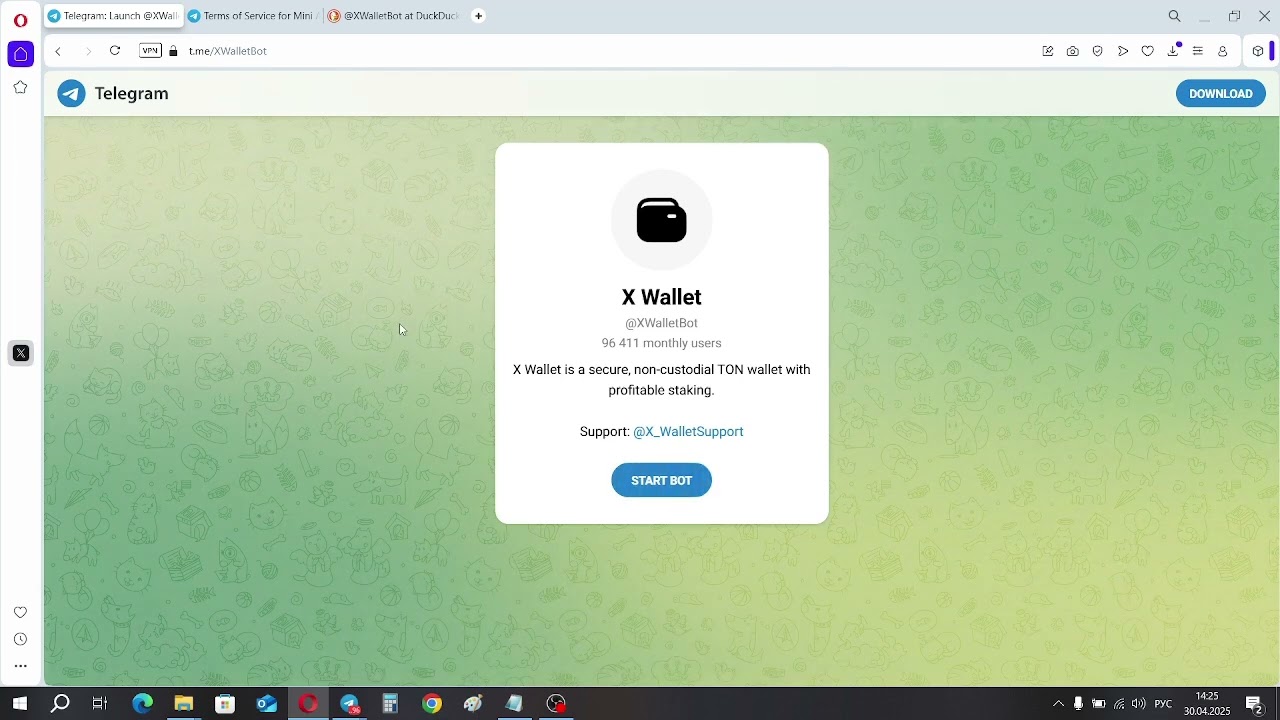Switch input language РУС indicator
The width and height of the screenshot is (1280, 720).
[1164, 704]
